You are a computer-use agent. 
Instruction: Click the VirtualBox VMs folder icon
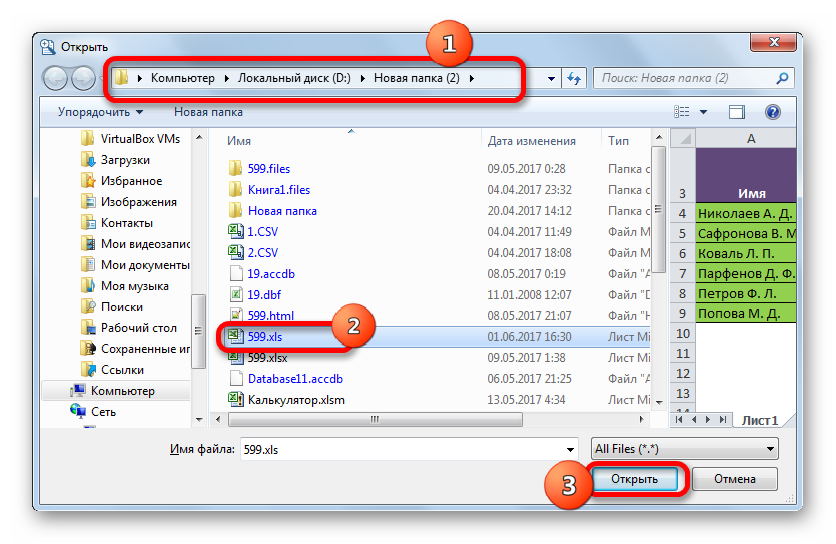87,139
